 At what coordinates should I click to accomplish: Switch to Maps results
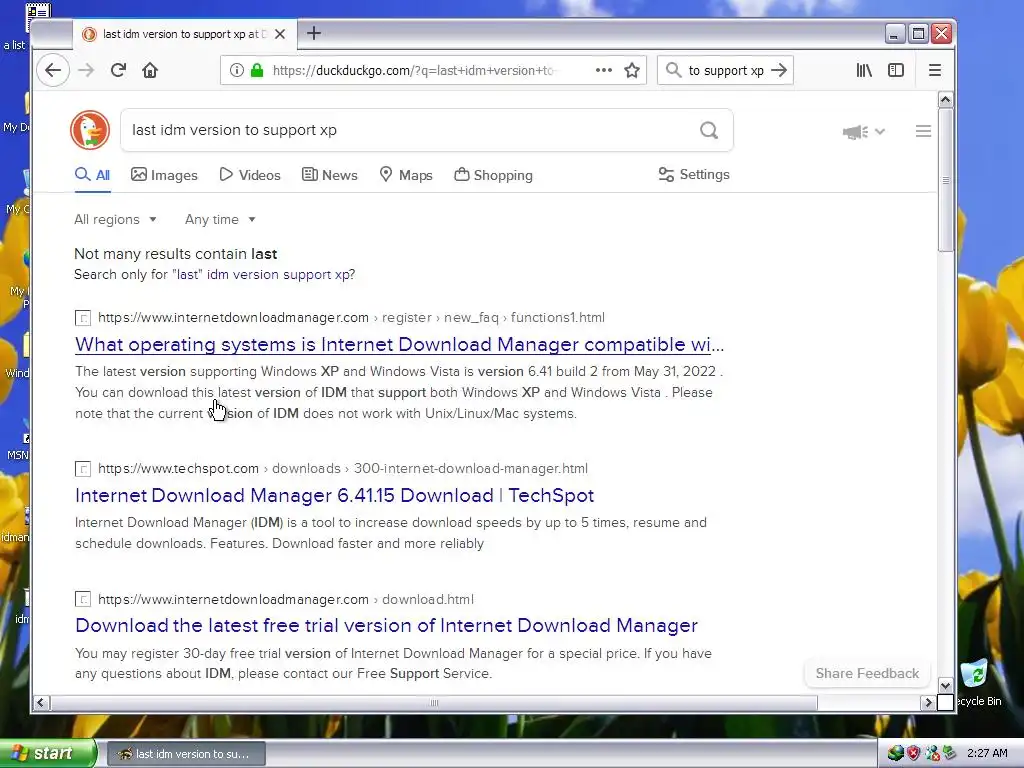coord(406,175)
